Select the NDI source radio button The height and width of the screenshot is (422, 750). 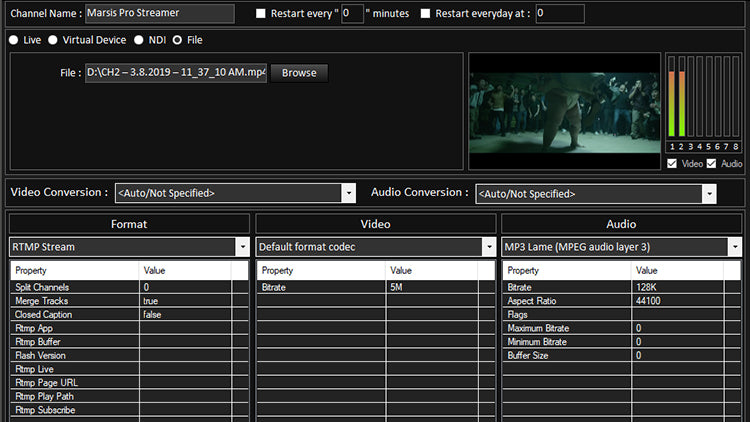click(x=140, y=40)
